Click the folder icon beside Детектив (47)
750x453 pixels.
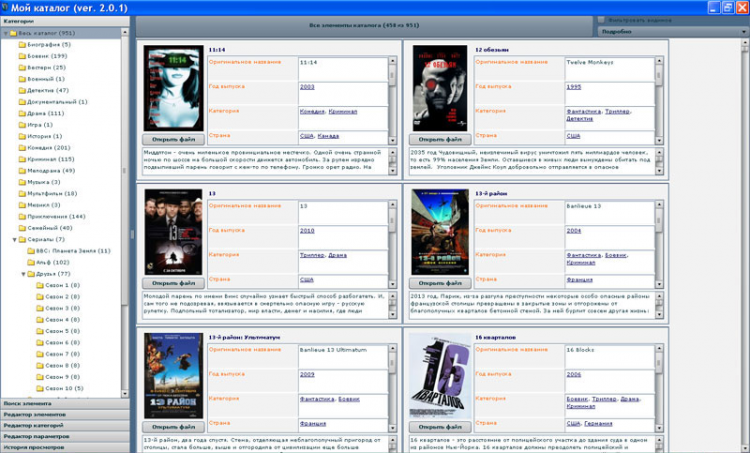click(22, 90)
